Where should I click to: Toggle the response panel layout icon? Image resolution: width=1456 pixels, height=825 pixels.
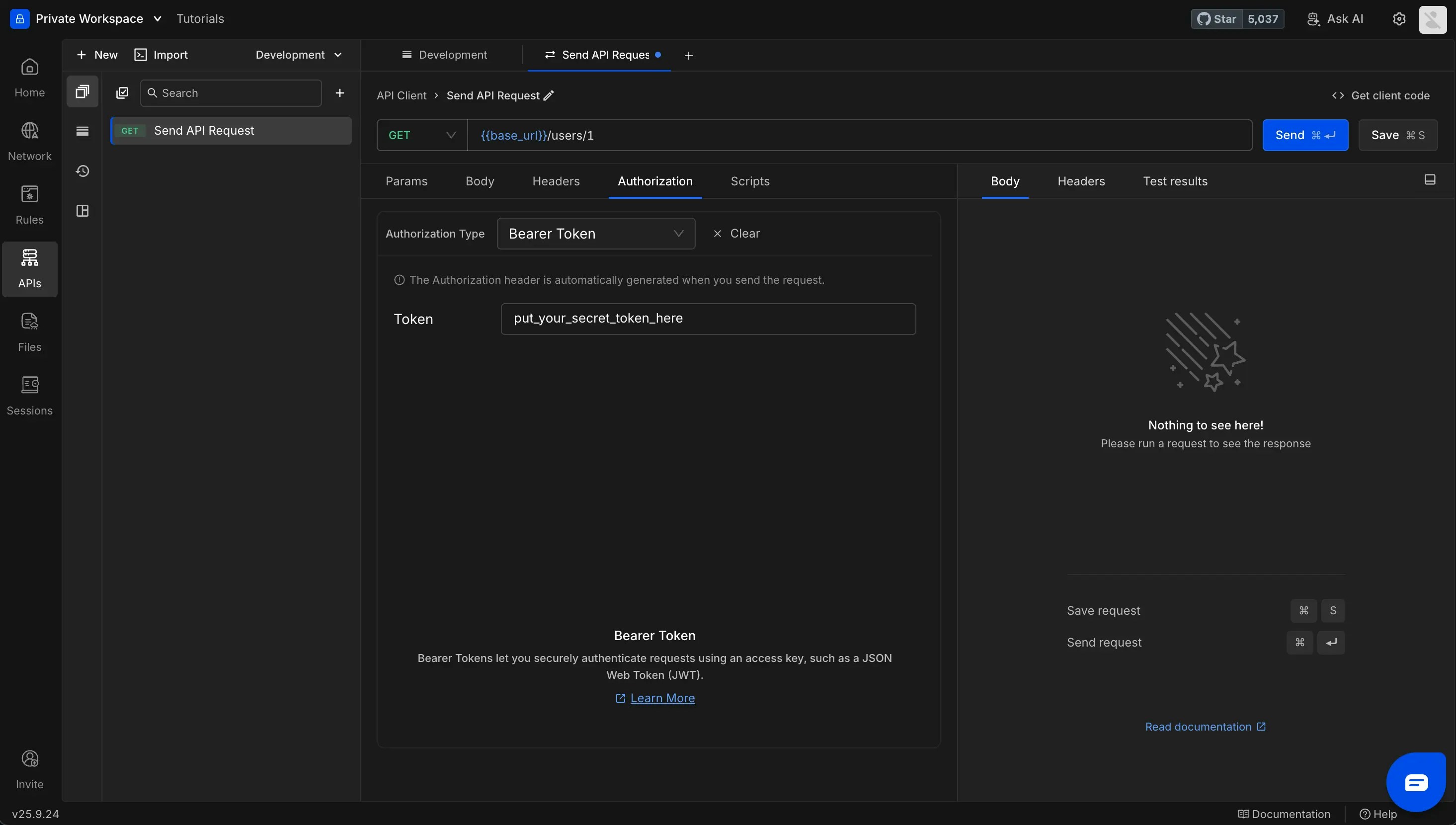tap(1429, 179)
